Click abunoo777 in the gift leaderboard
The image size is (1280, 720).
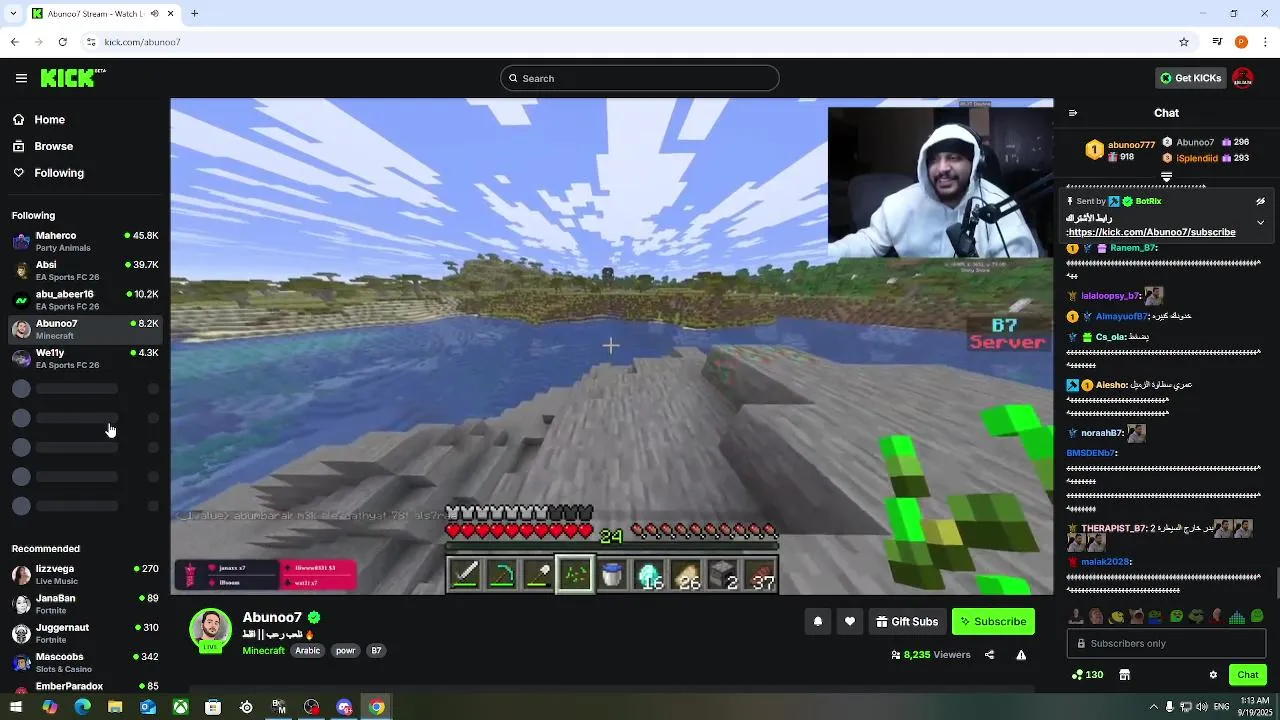point(1131,145)
